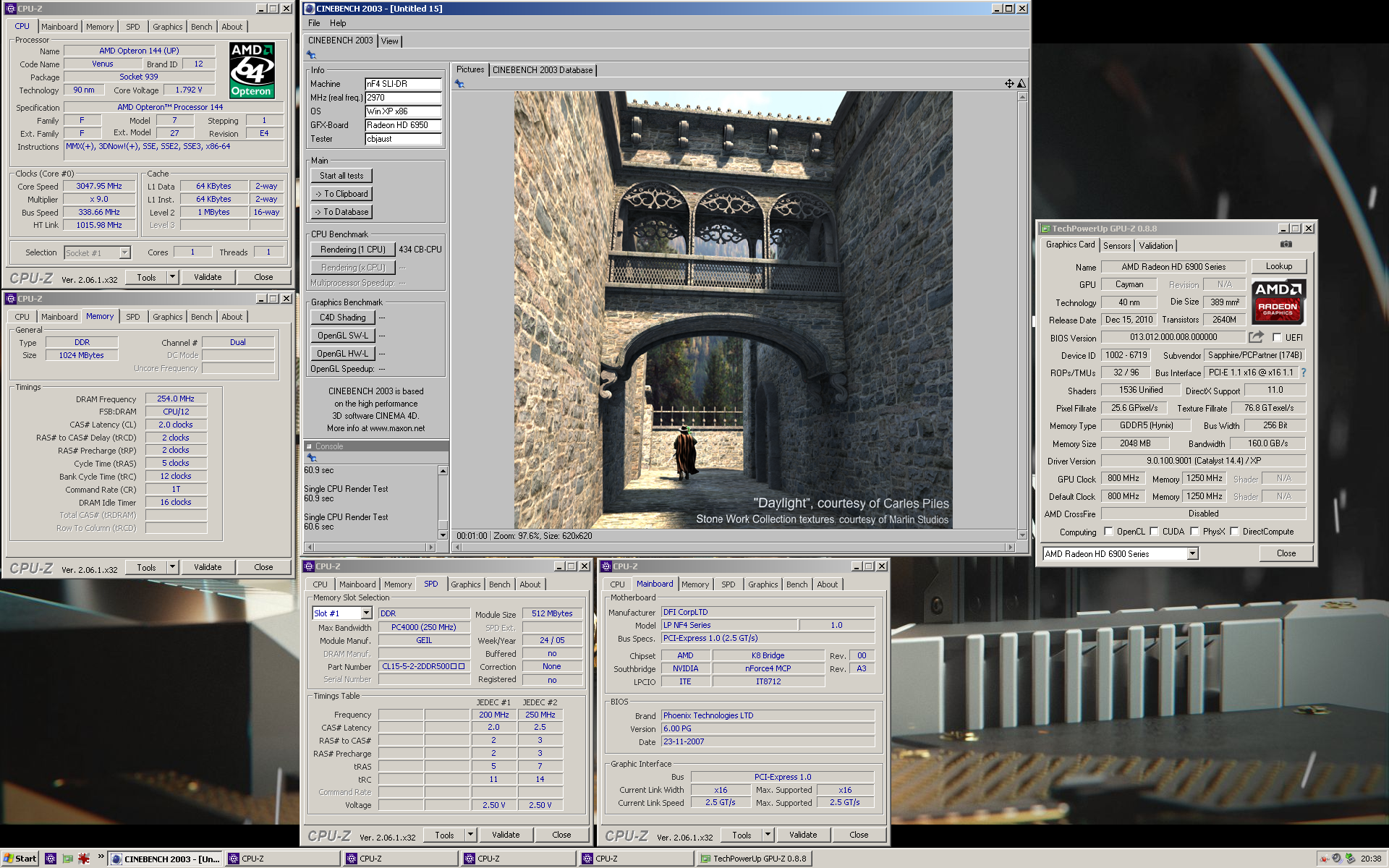The image size is (1389, 868).
Task: Click the AMD Radeon Graphics logo in GPU-Z
Action: [x=1278, y=301]
